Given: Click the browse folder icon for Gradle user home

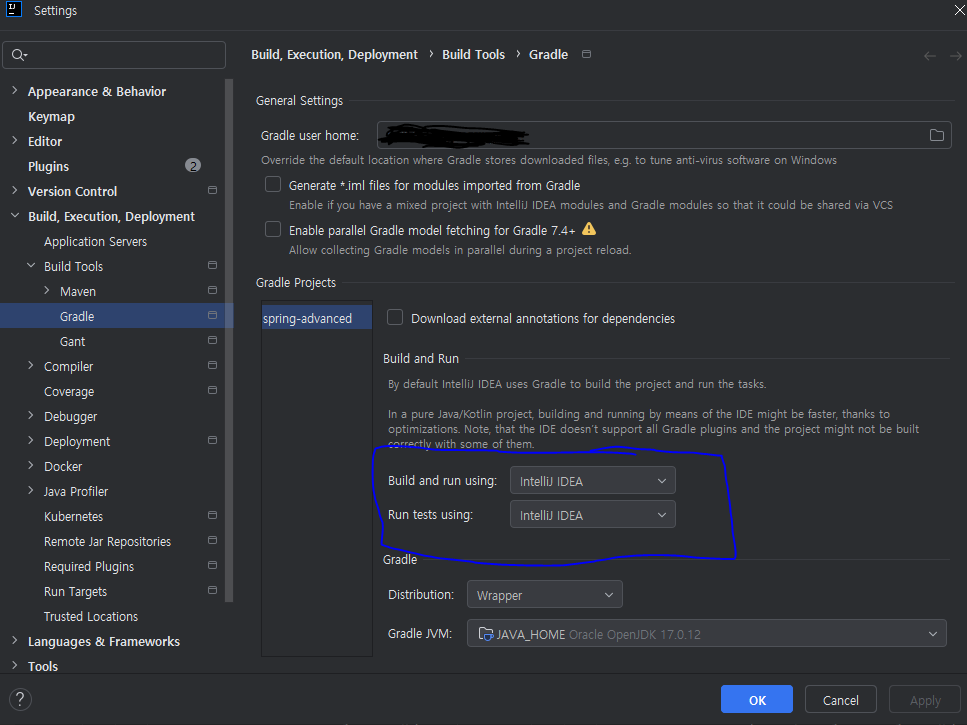Looking at the screenshot, I should point(936,135).
